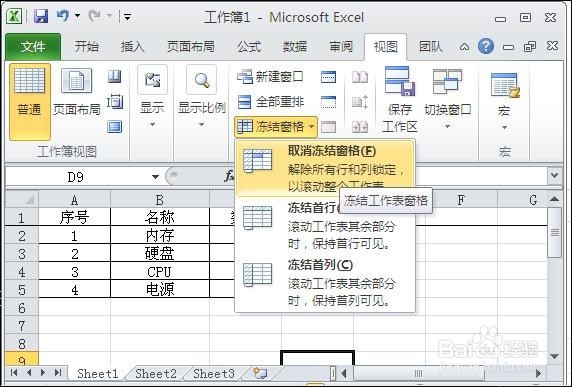Open the 宏 macros dropdown
Viewport: 572px width, 387px height.
click(504, 101)
